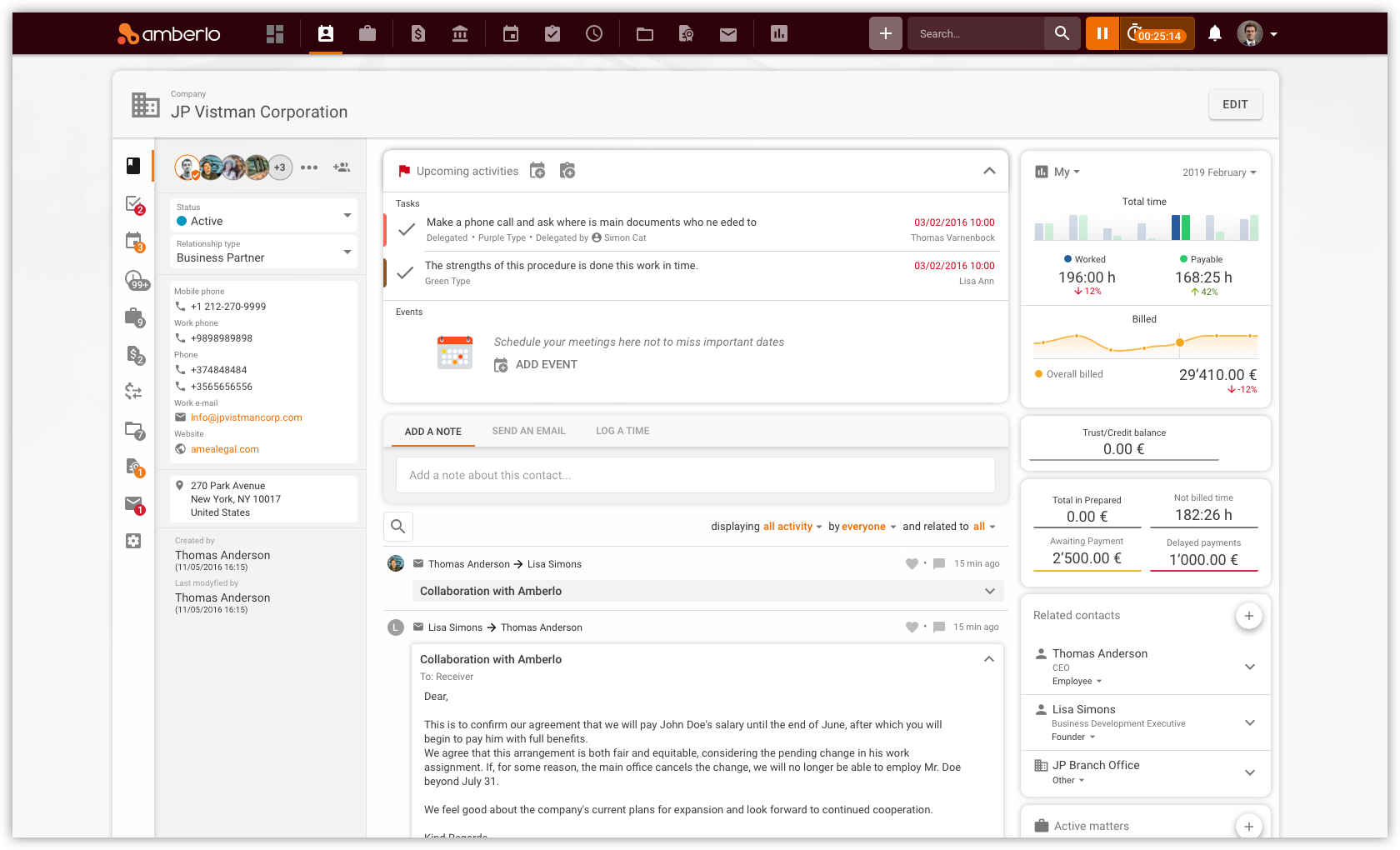
Task: Open the documents folder icon in top bar
Action: tap(645, 34)
